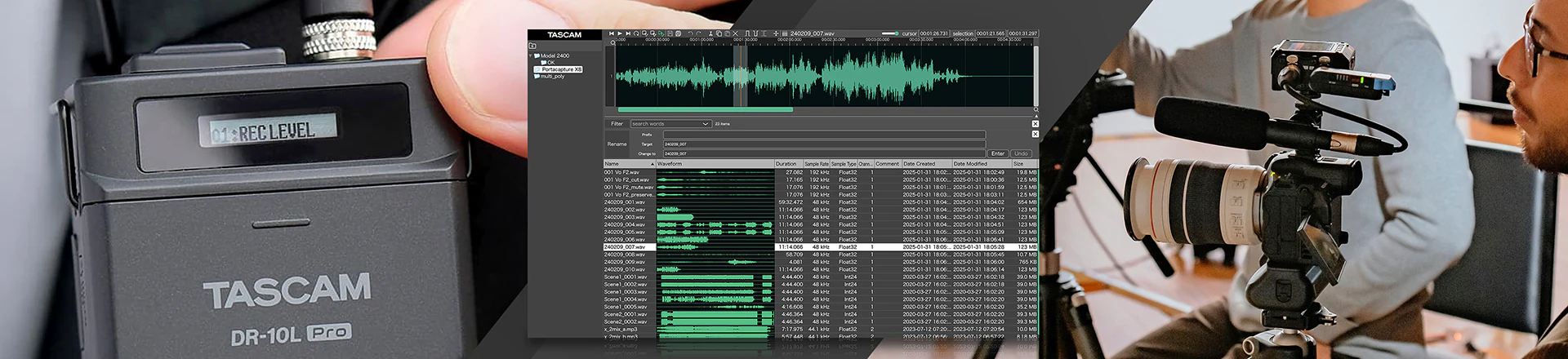Viewport: 1568px width, 359px height.
Task: Click the delete X toolbar icon
Action: coord(735,33)
